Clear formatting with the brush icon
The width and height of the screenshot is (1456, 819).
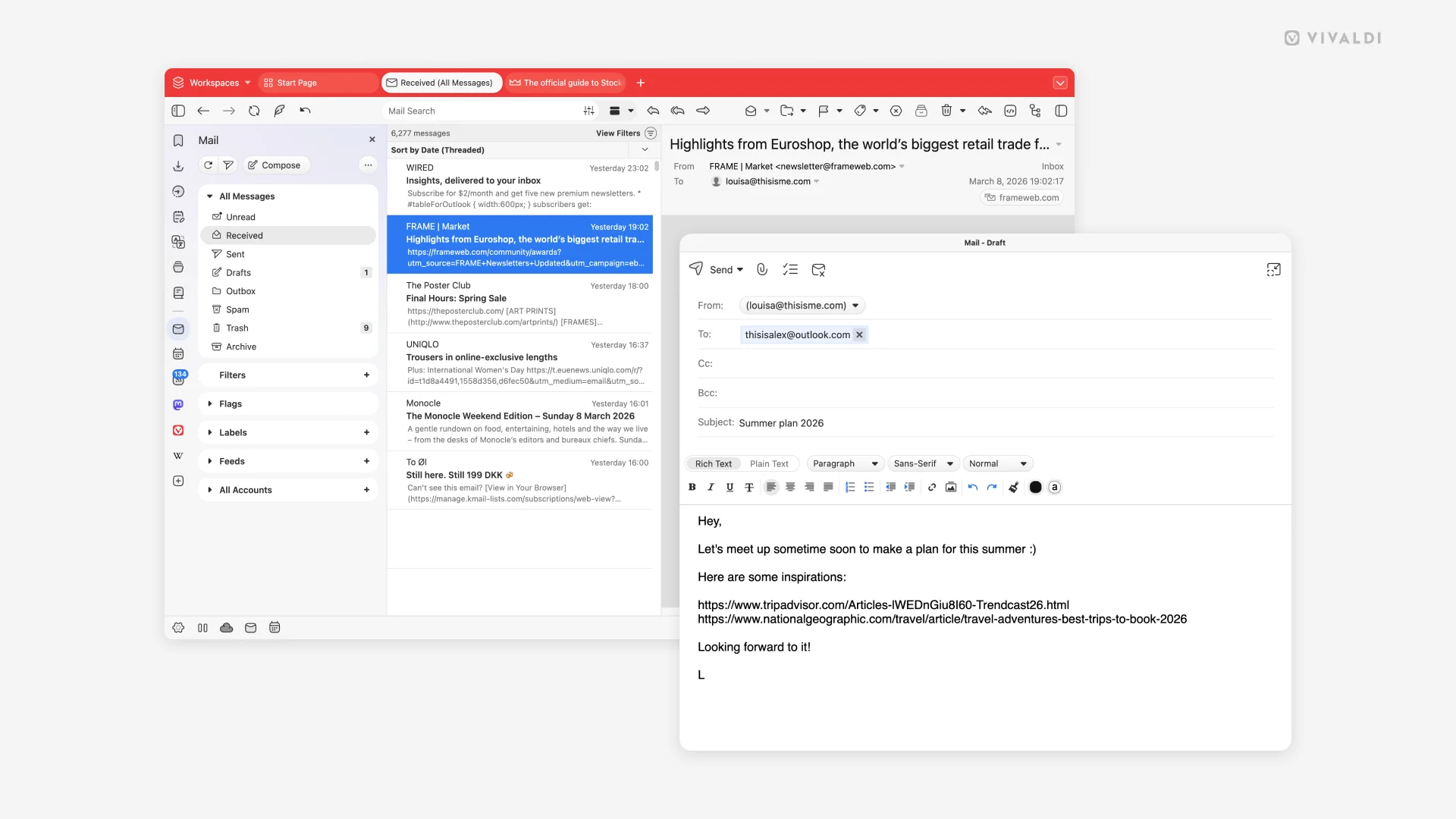click(x=1013, y=488)
